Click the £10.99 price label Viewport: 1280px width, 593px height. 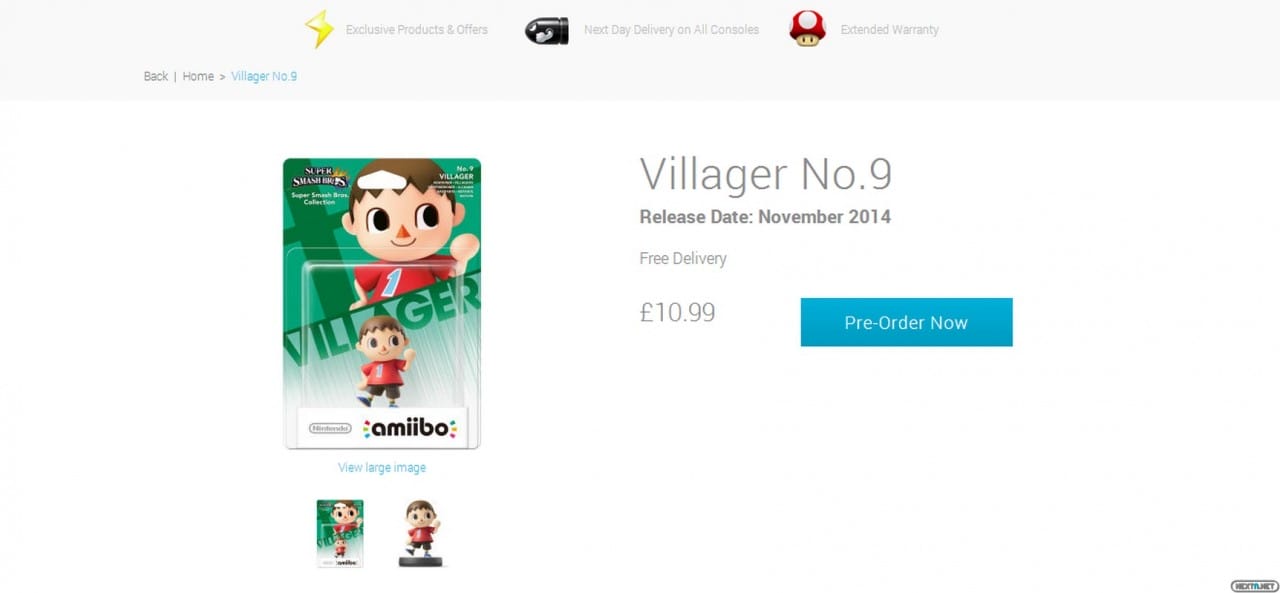[678, 312]
